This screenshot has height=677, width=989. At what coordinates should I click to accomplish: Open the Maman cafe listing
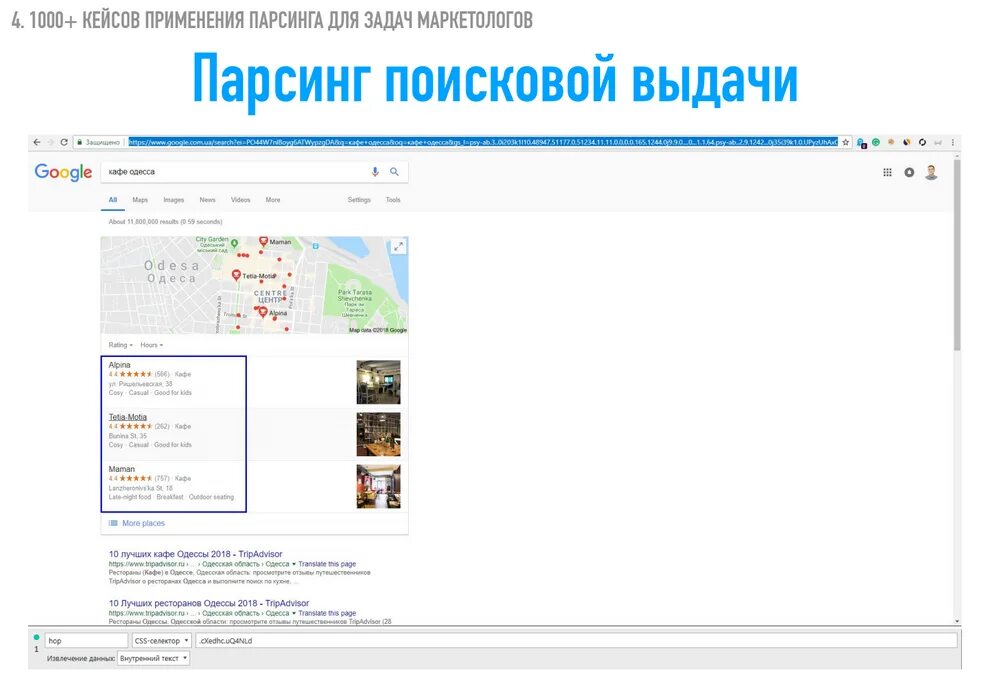(x=122, y=469)
